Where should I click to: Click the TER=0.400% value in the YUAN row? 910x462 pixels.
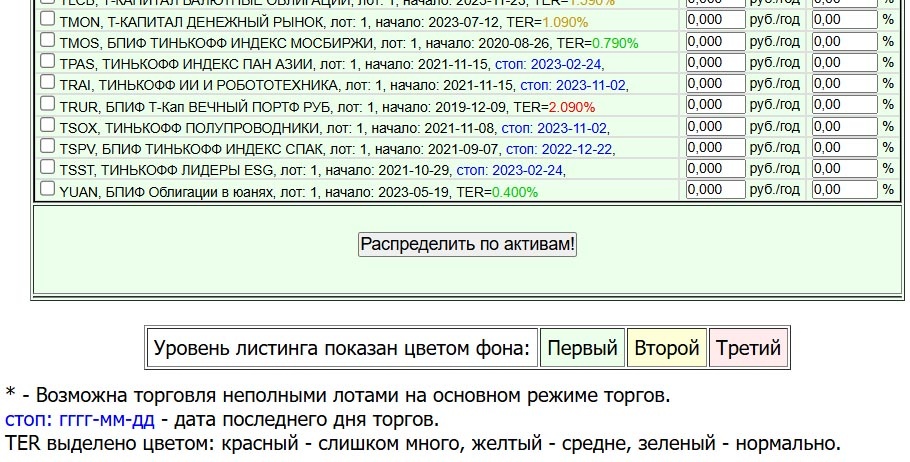click(x=497, y=192)
